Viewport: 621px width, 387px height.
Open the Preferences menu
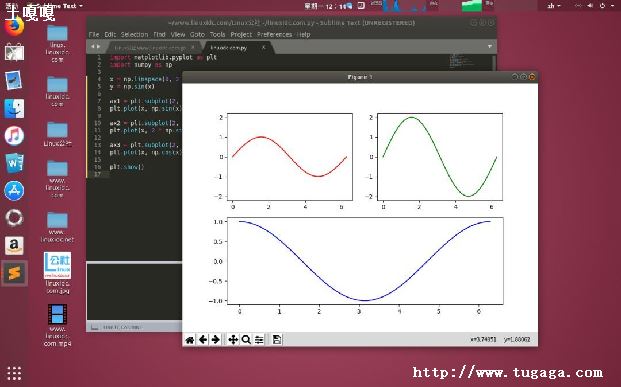[x=274, y=34]
